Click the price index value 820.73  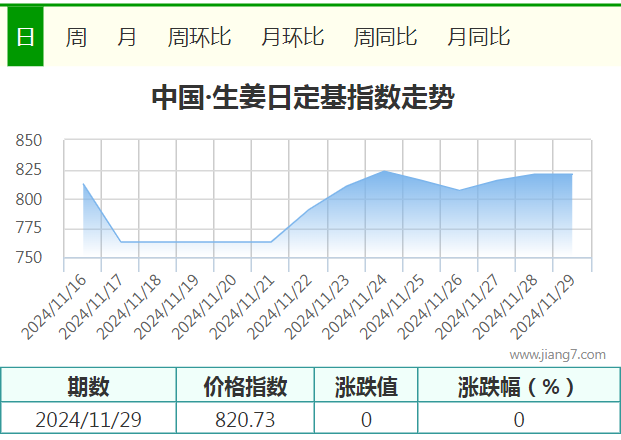point(245,420)
